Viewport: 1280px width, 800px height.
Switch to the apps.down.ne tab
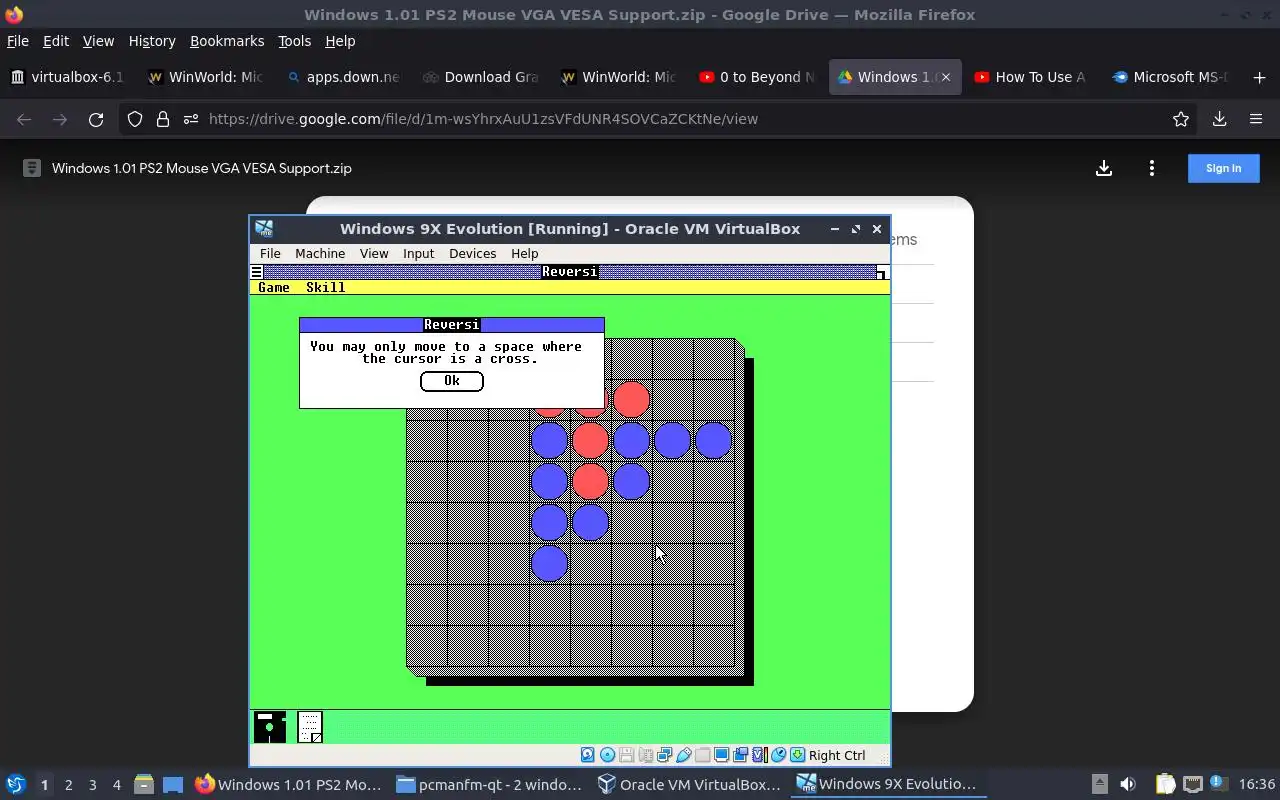(x=343, y=77)
